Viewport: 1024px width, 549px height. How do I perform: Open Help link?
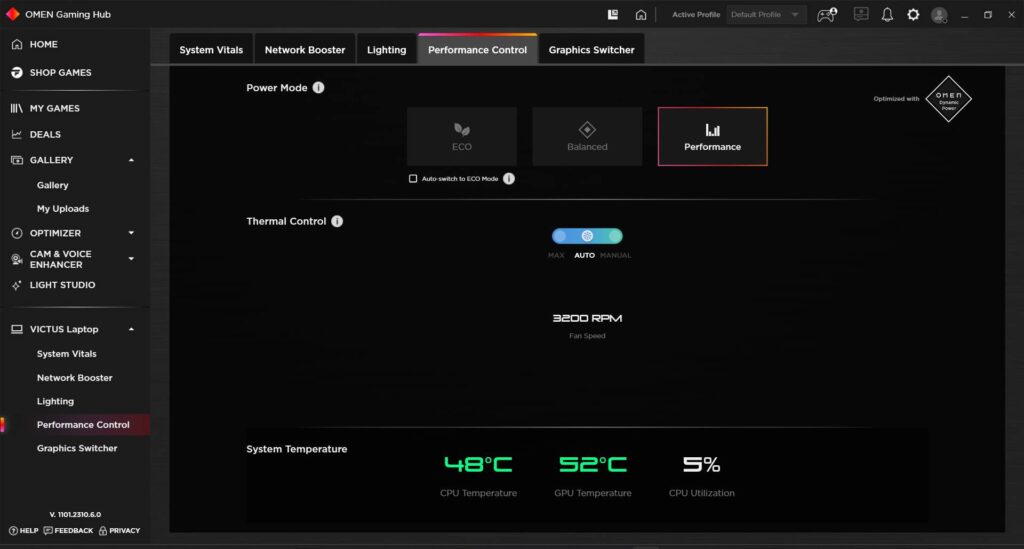coord(24,531)
